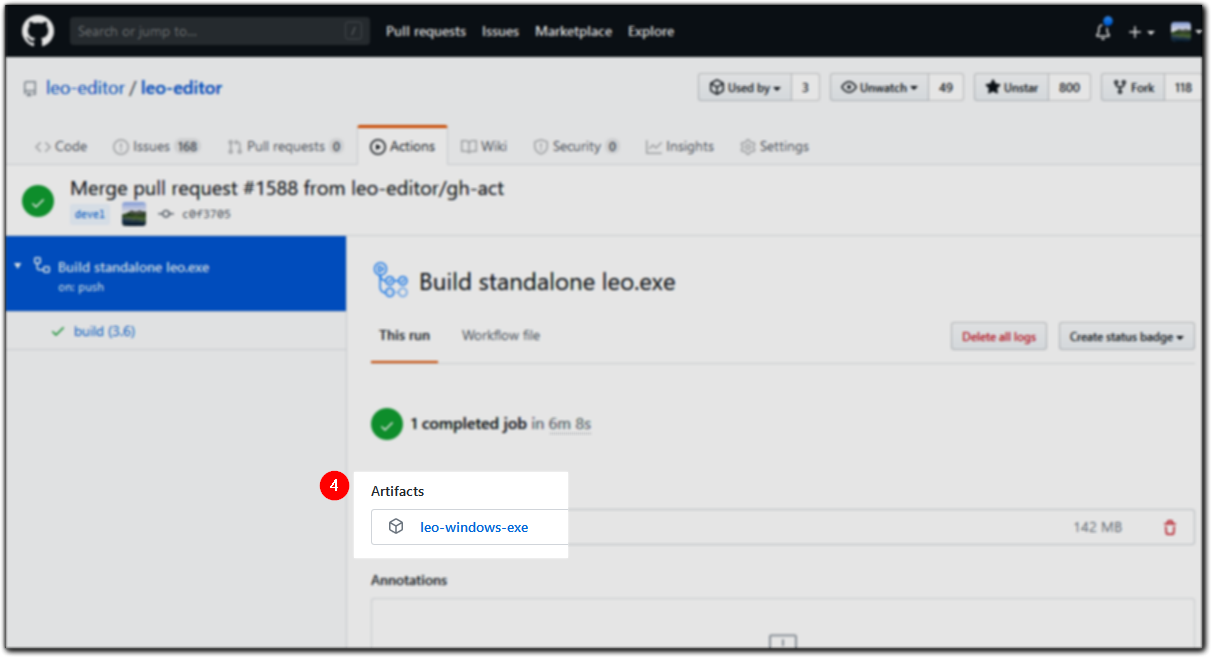
Task: Switch to the Security tab
Action: (x=576, y=146)
